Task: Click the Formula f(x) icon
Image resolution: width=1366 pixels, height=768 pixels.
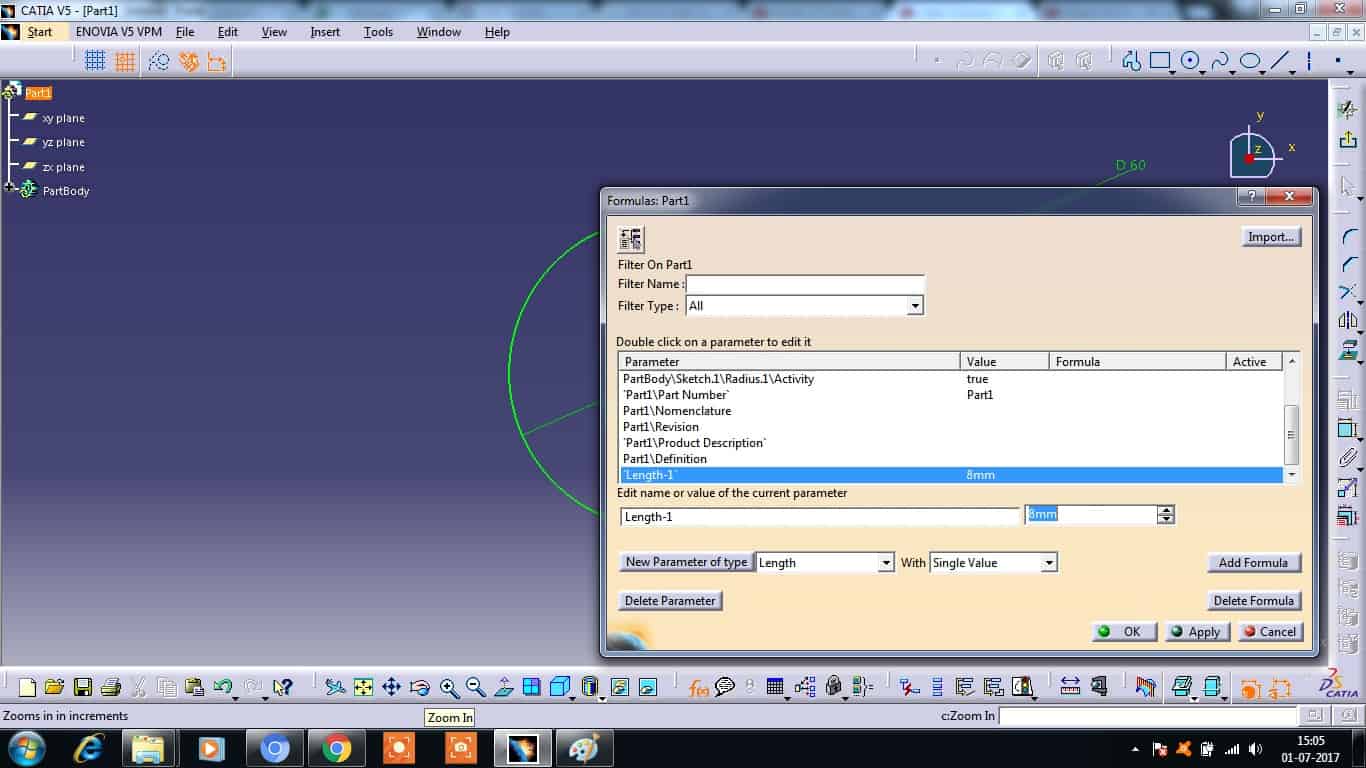Action: coord(699,686)
